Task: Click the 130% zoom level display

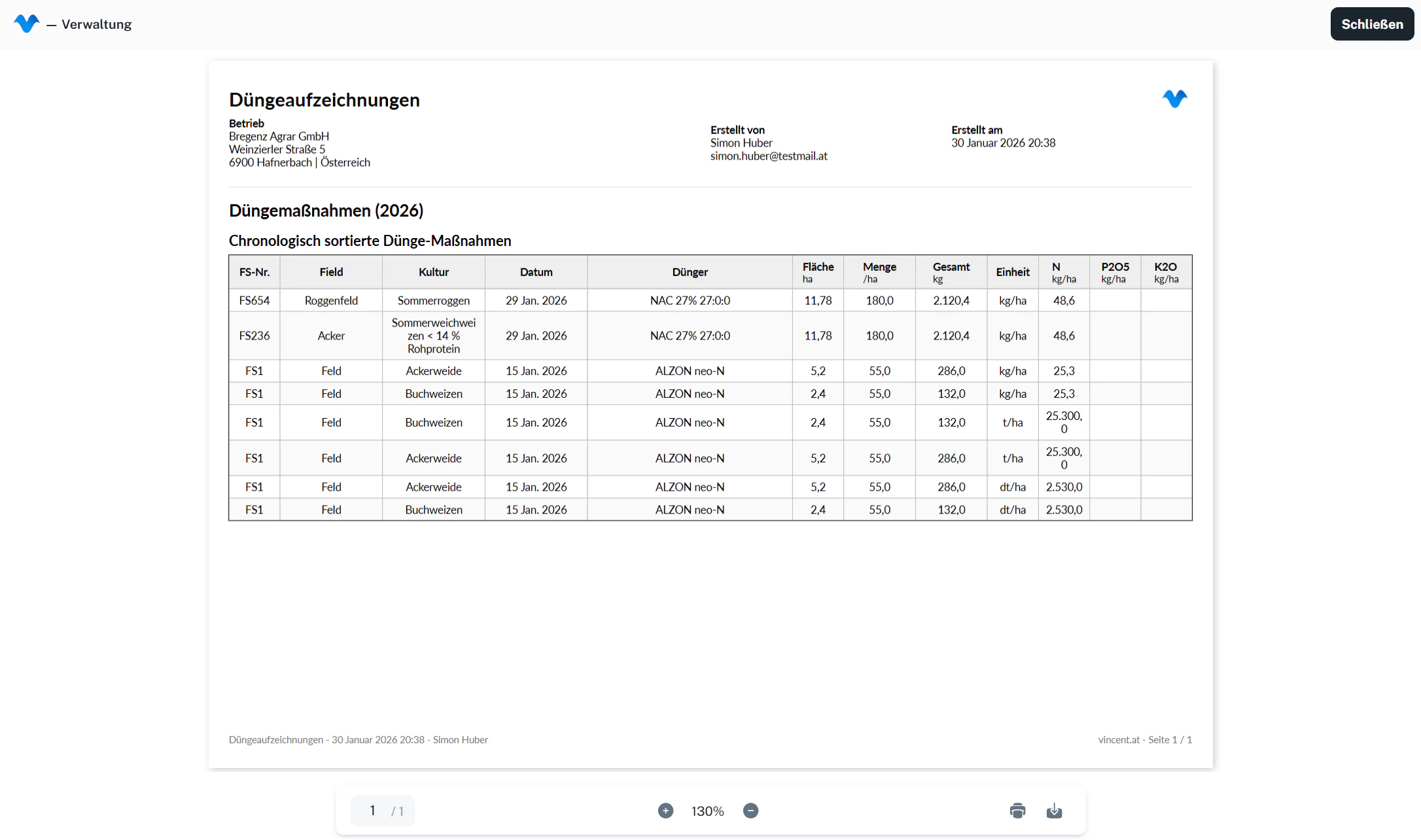Action: [x=707, y=811]
